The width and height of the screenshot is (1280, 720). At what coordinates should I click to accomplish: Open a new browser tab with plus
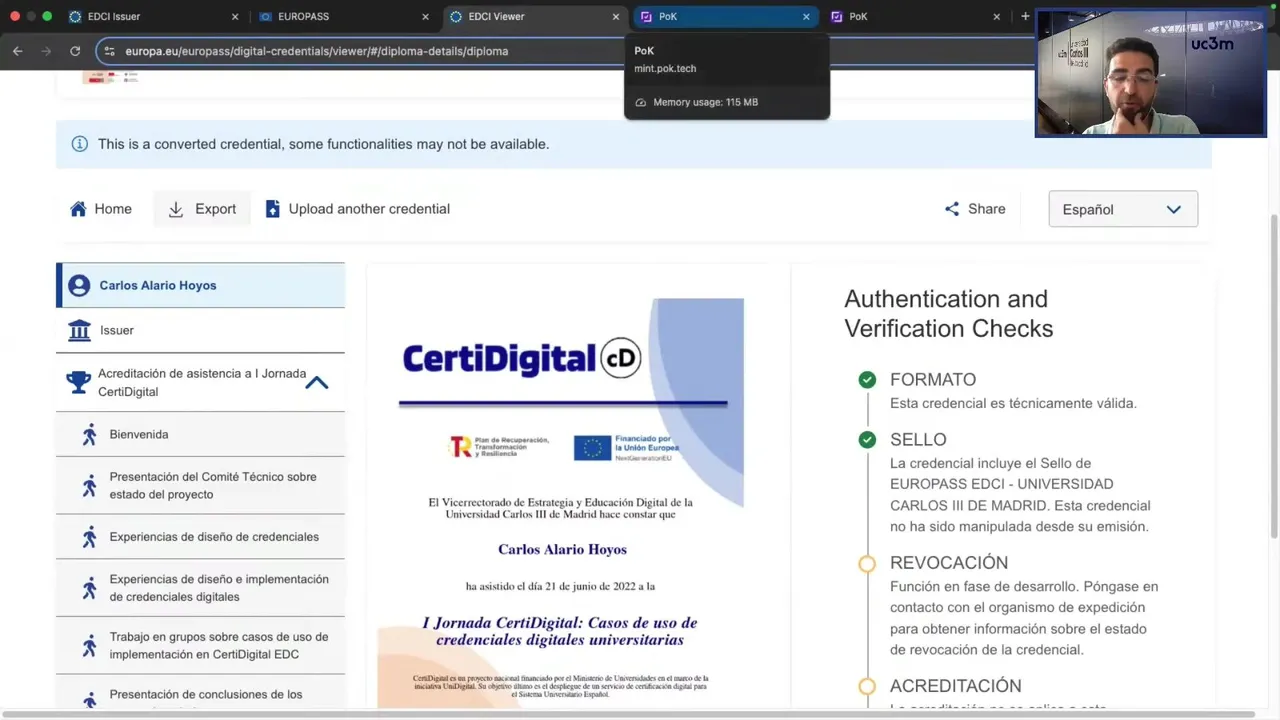coord(1025,16)
